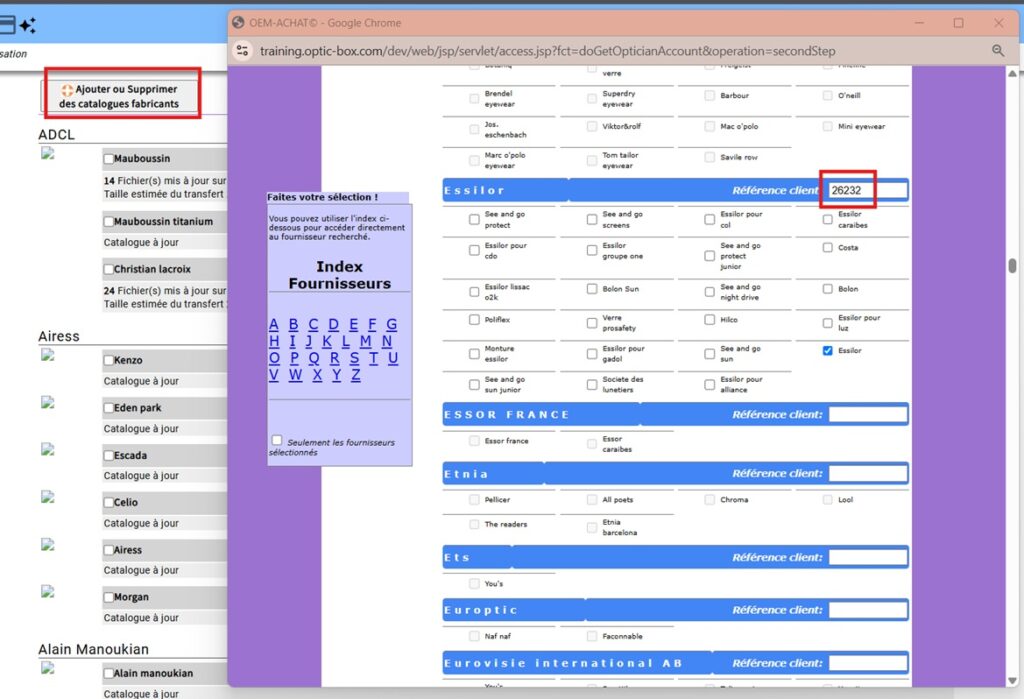Jump to suppliers starting with S
The width and height of the screenshot is (1024, 699).
click(354, 358)
